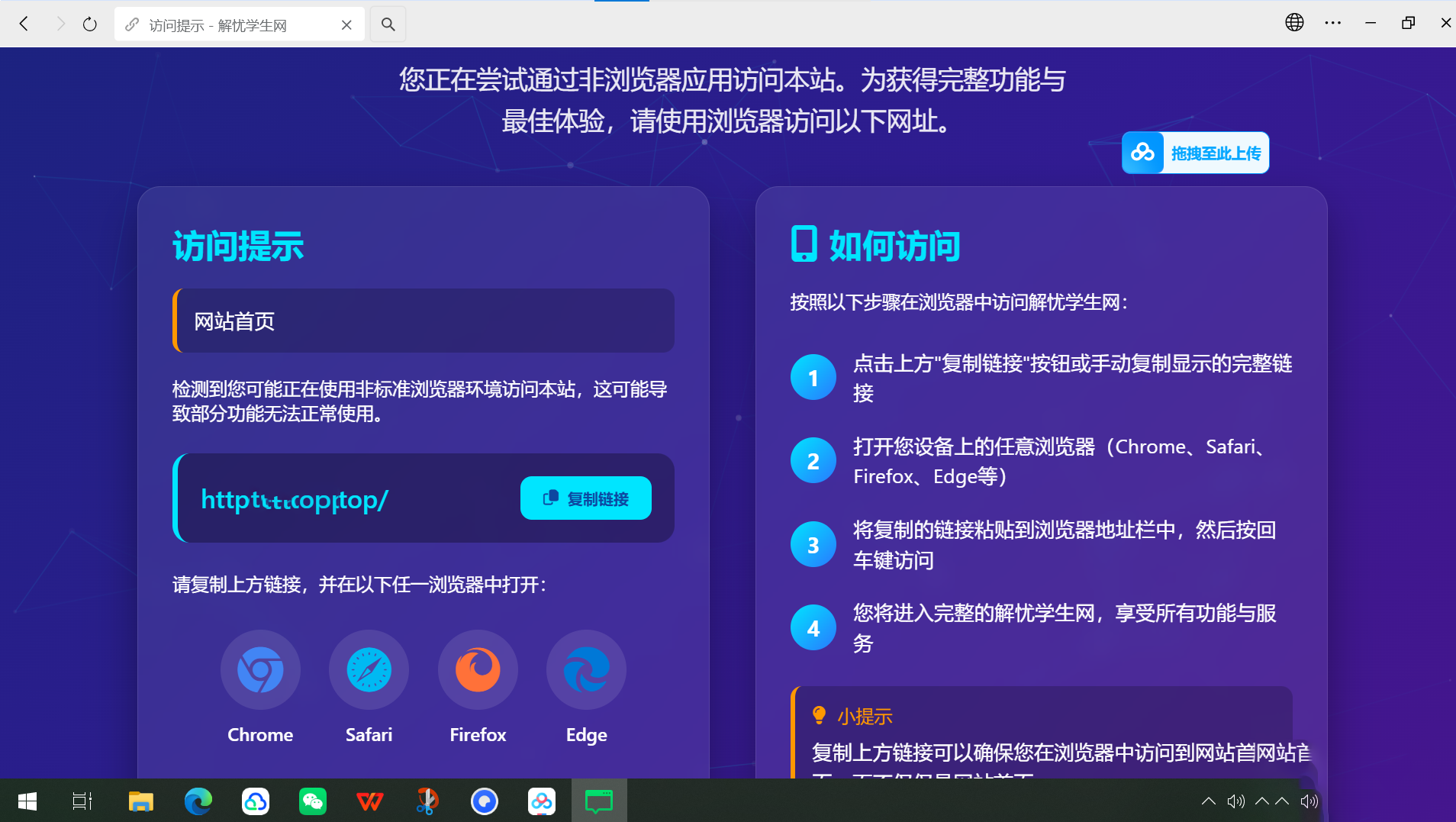Select the Safari icon on the webpage
This screenshot has height=822, width=1456.
pos(369,669)
